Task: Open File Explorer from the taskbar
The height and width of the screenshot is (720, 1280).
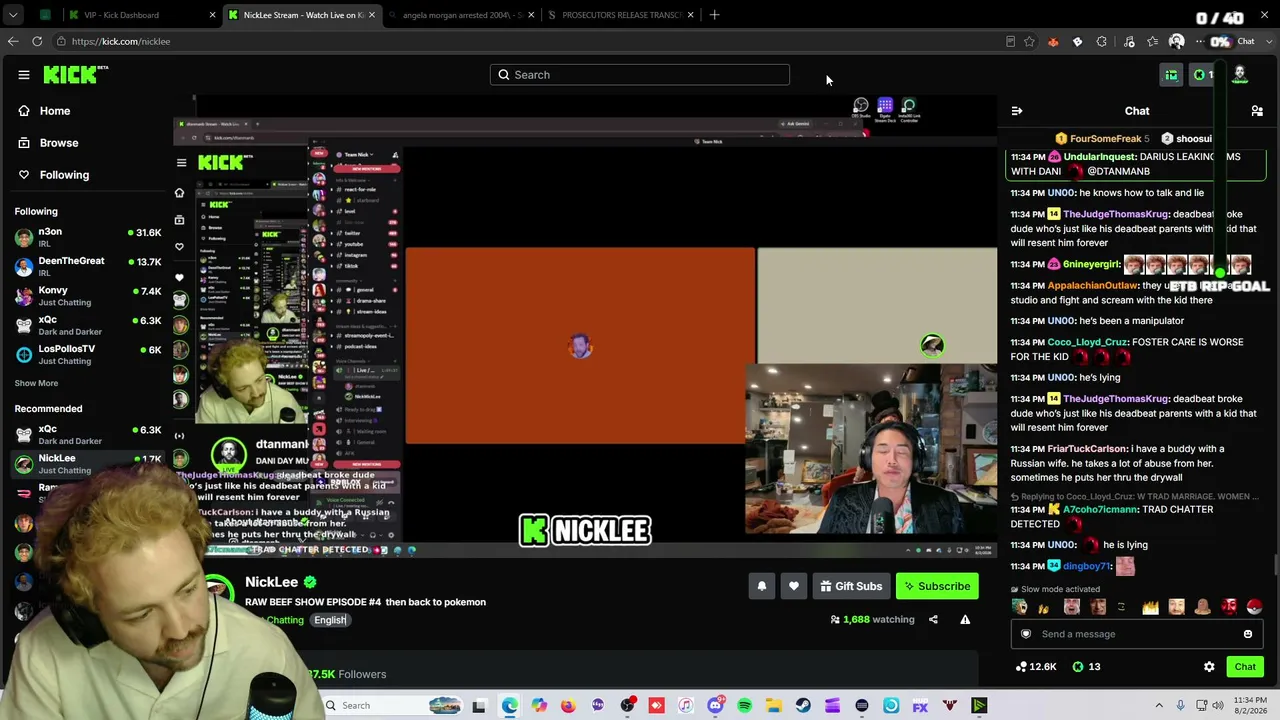Action: coord(774,706)
